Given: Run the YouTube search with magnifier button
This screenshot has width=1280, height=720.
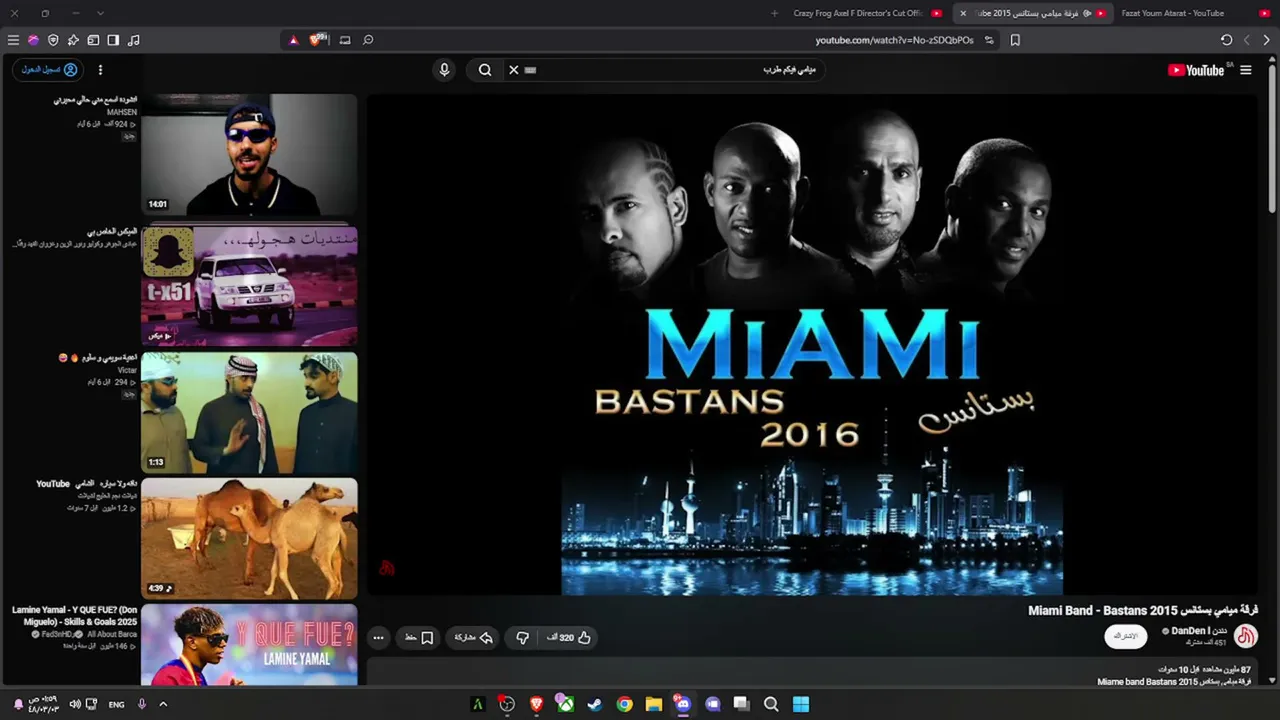Looking at the screenshot, I should [x=485, y=70].
